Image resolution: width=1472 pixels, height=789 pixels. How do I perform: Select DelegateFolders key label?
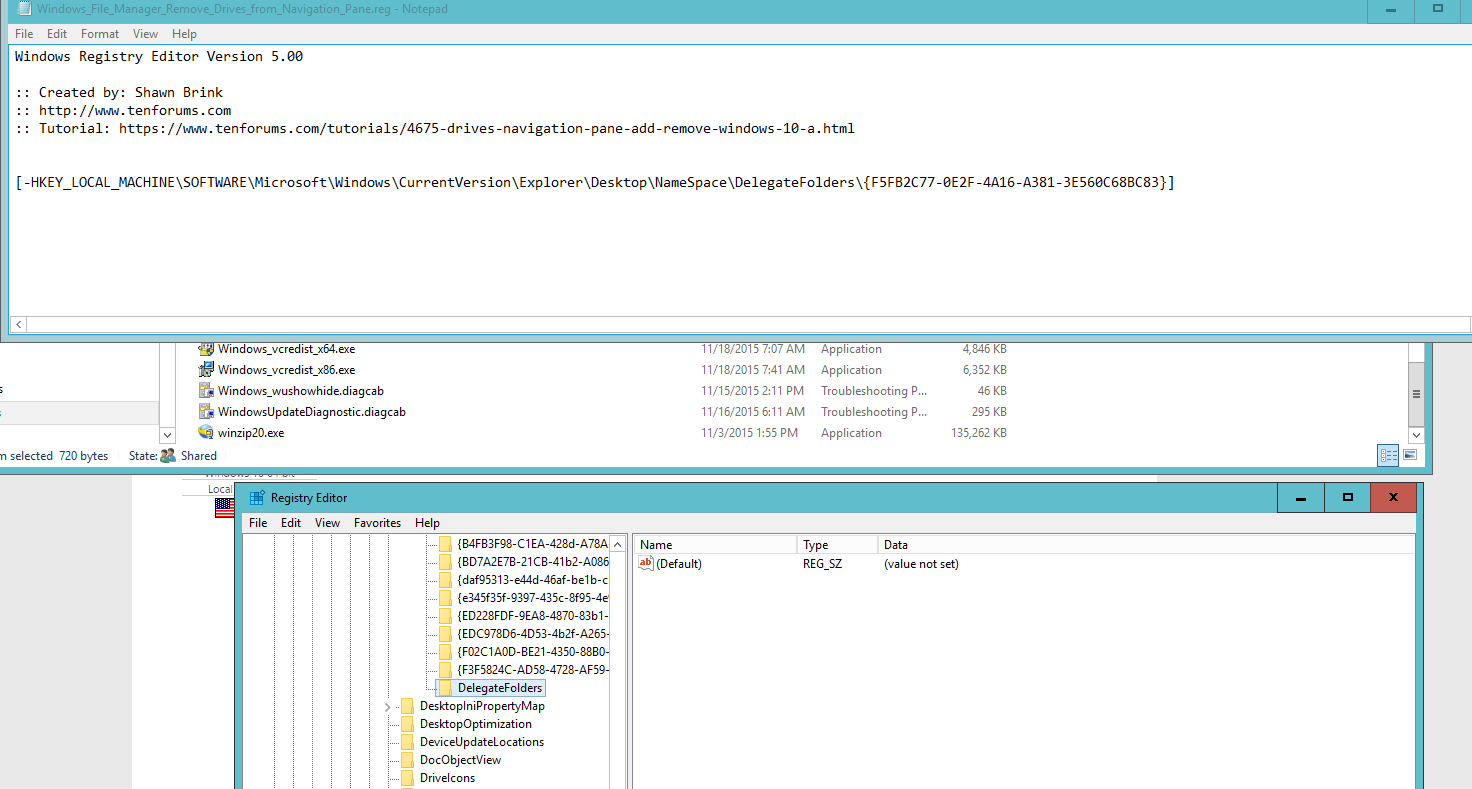click(x=500, y=688)
